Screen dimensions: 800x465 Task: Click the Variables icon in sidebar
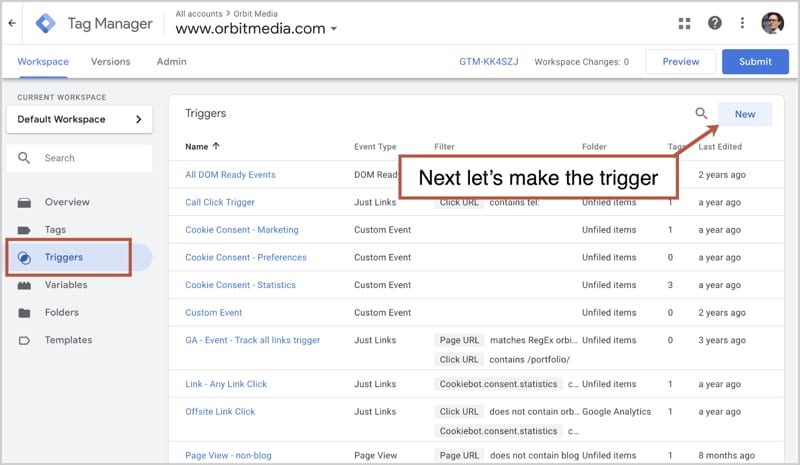pos(24,285)
